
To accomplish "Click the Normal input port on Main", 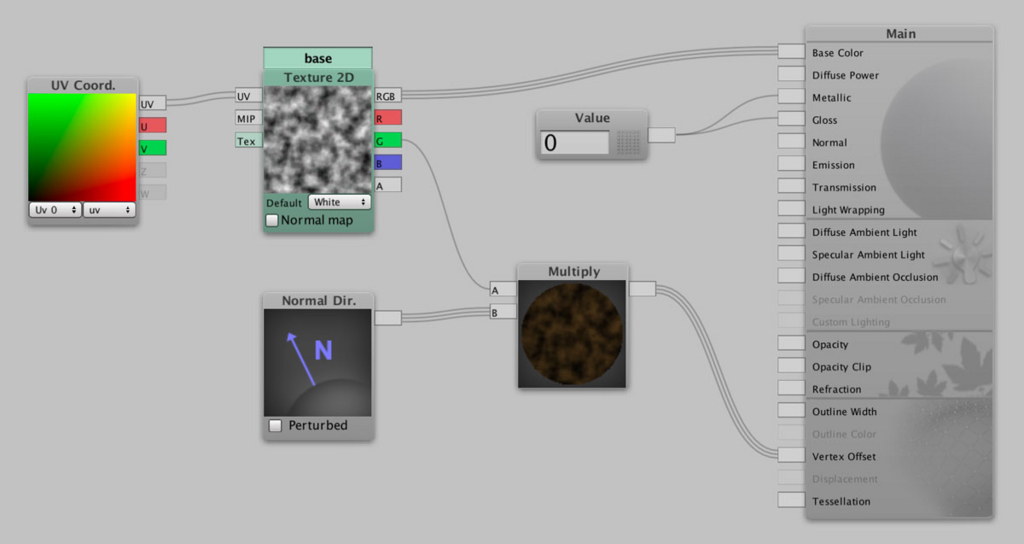I will coord(791,141).
